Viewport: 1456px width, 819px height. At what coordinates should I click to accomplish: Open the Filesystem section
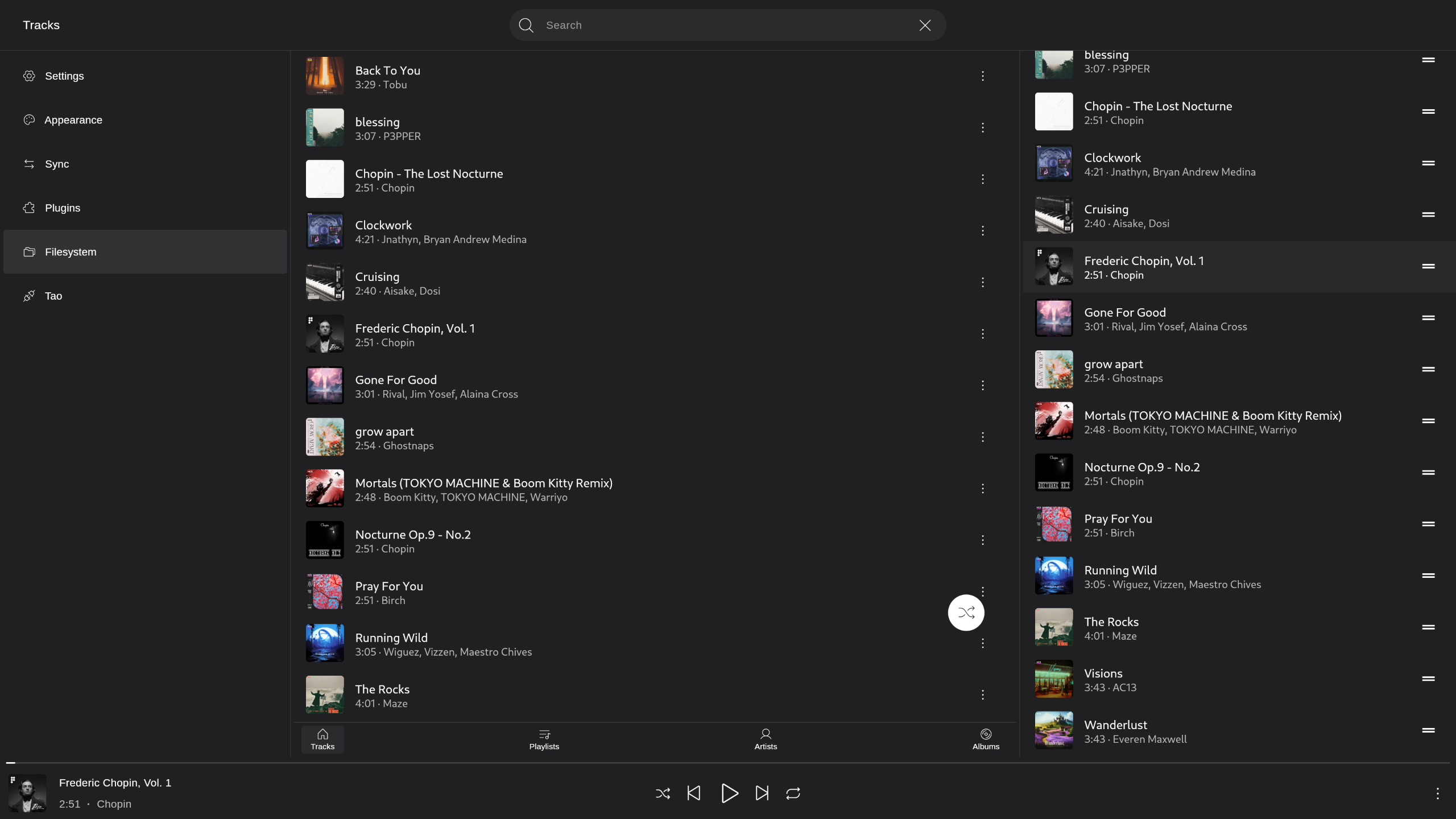[145, 252]
